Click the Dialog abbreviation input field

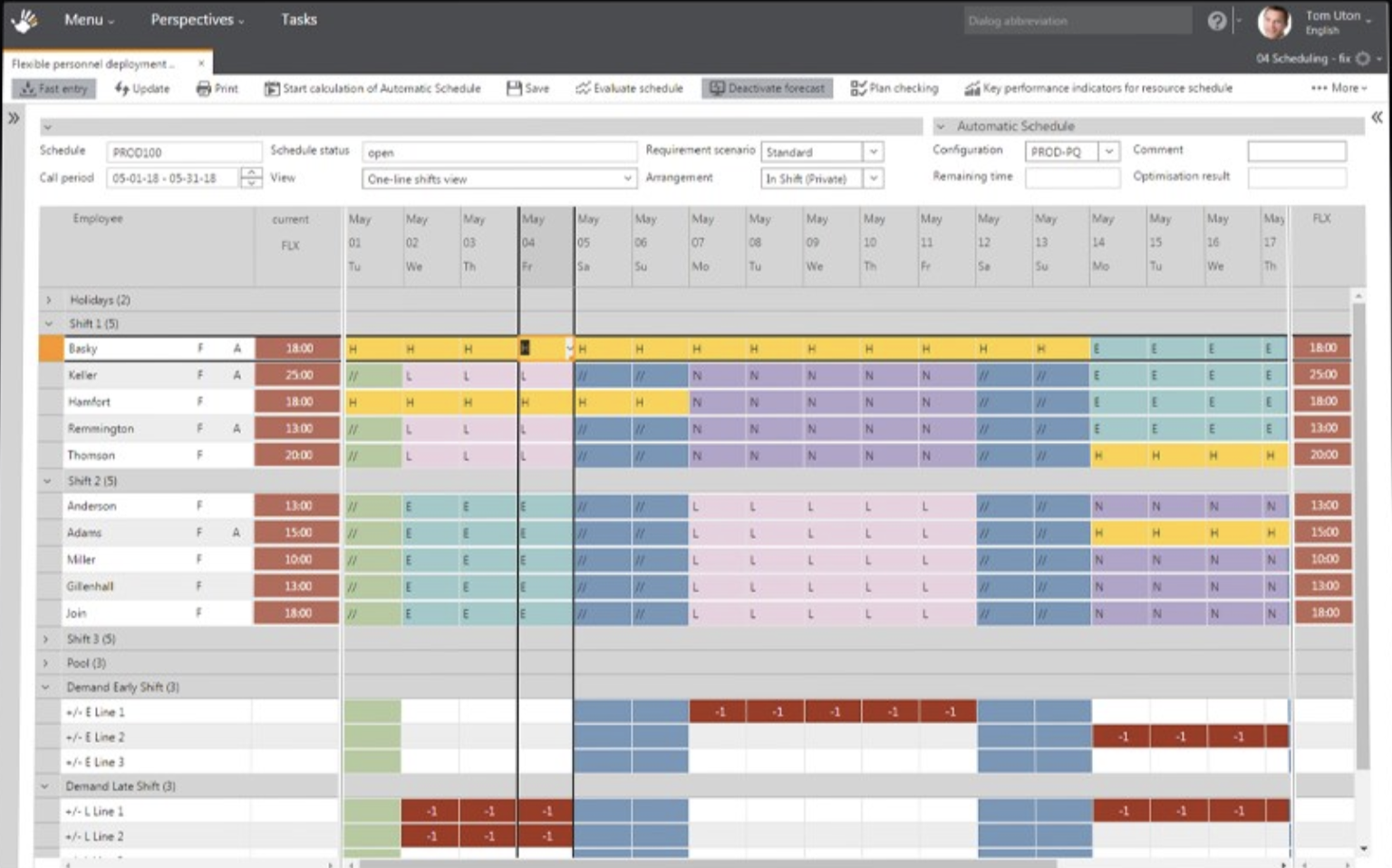tap(1077, 21)
